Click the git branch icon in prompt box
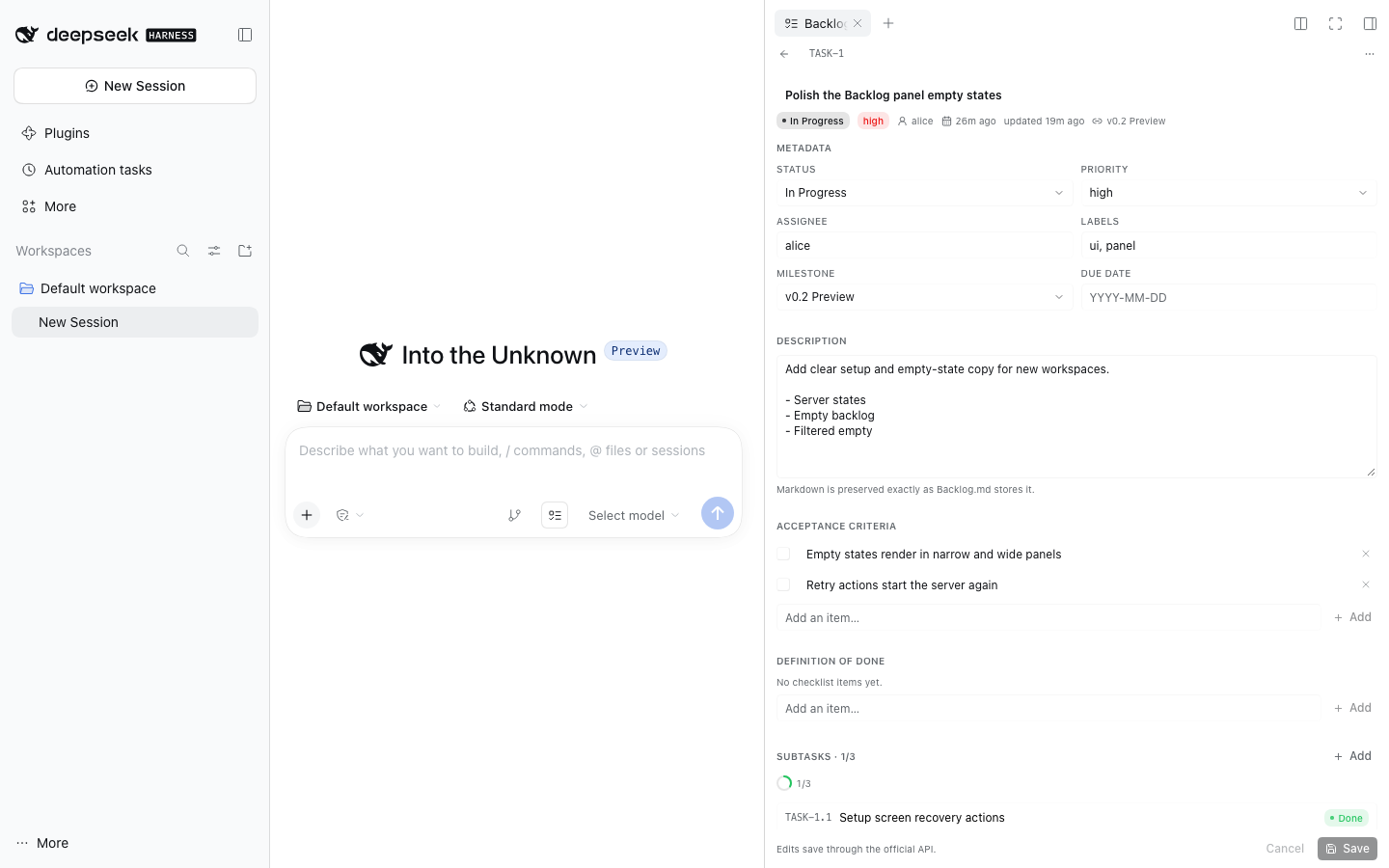This screenshot has width=1389, height=868. 514,515
